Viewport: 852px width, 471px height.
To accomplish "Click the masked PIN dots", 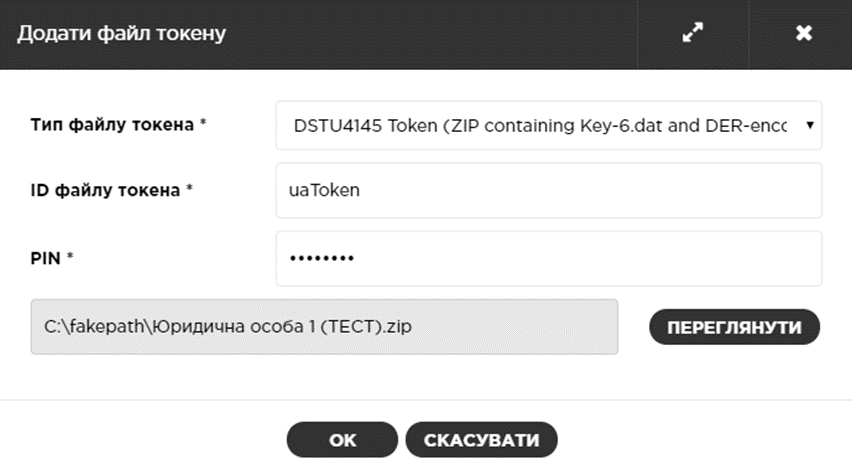I will 322,259.
